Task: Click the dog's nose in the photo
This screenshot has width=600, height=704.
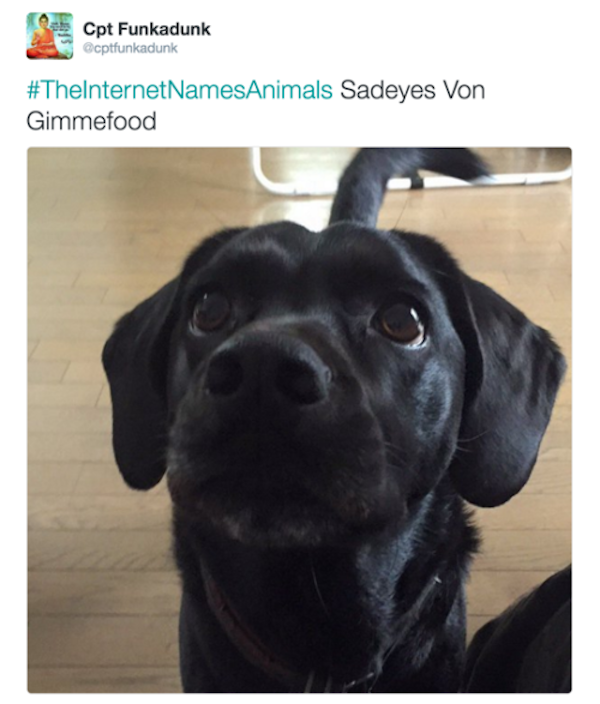Action: pyautogui.click(x=269, y=370)
